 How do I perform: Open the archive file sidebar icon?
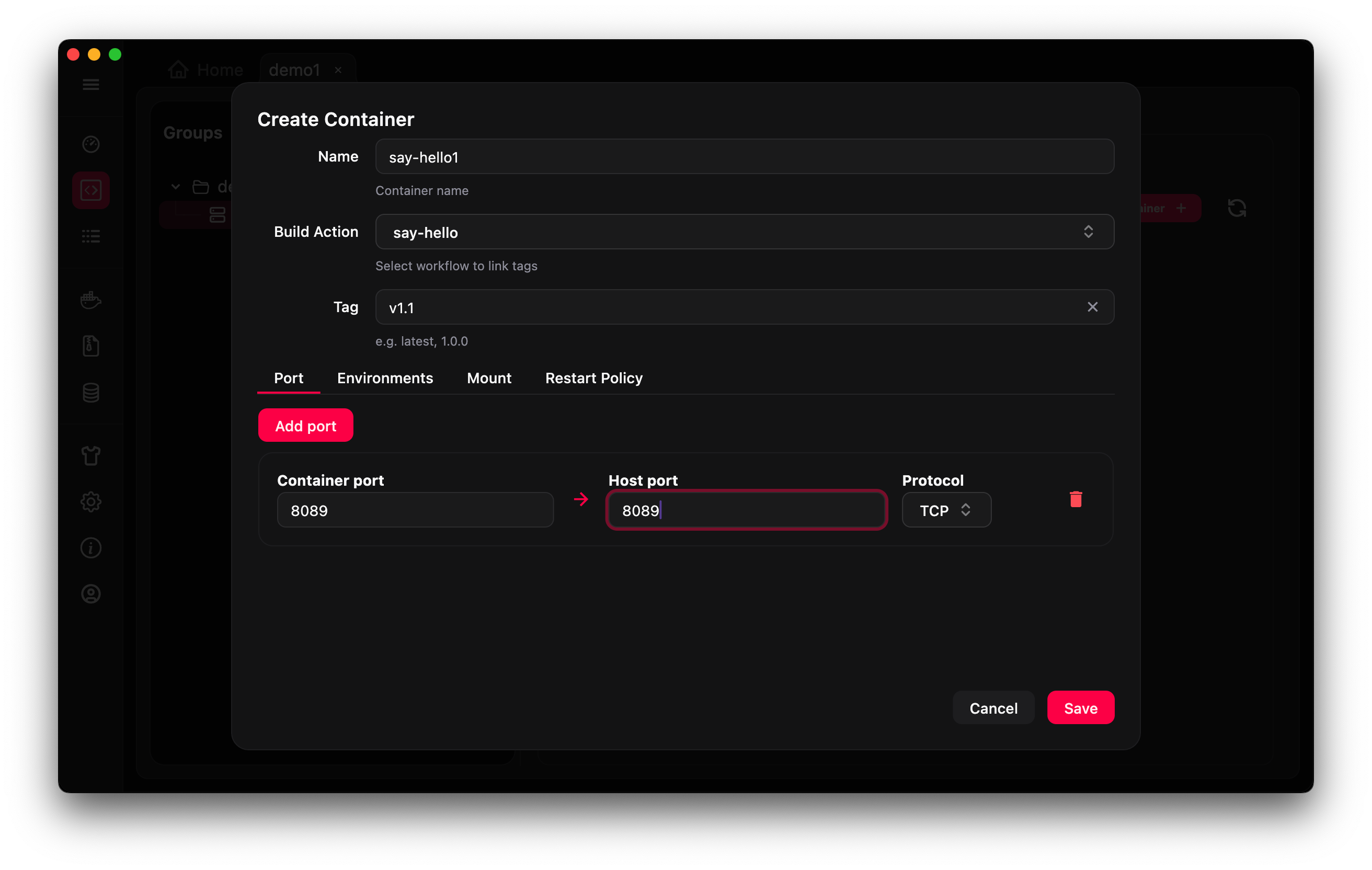click(x=90, y=346)
